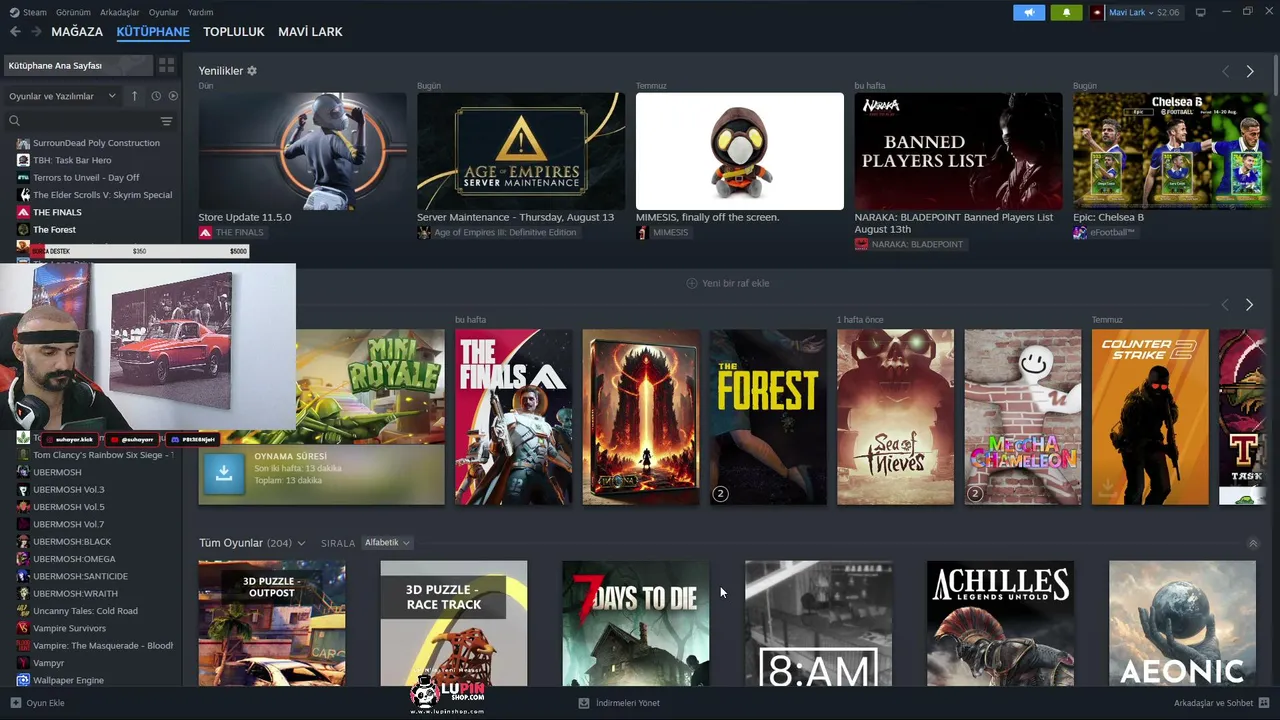
Task: Switch to the MAĞAZA tab
Action: click(x=77, y=32)
